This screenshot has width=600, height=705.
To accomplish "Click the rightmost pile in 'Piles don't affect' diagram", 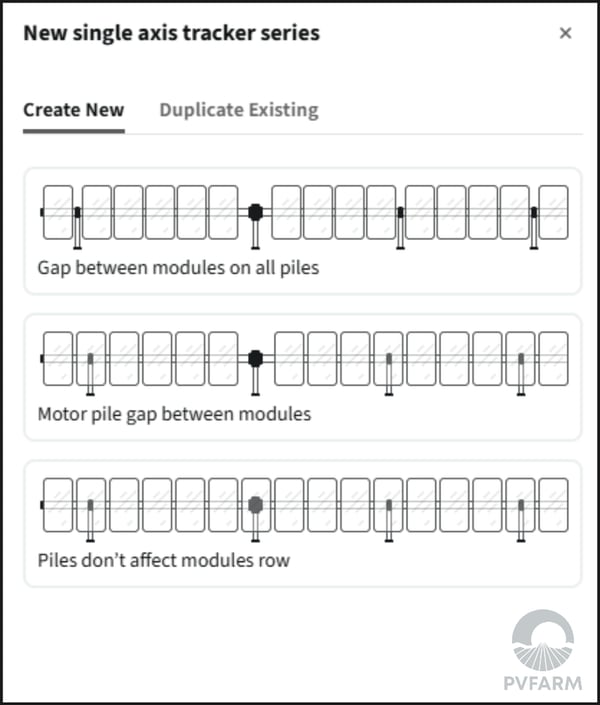I will [521, 520].
